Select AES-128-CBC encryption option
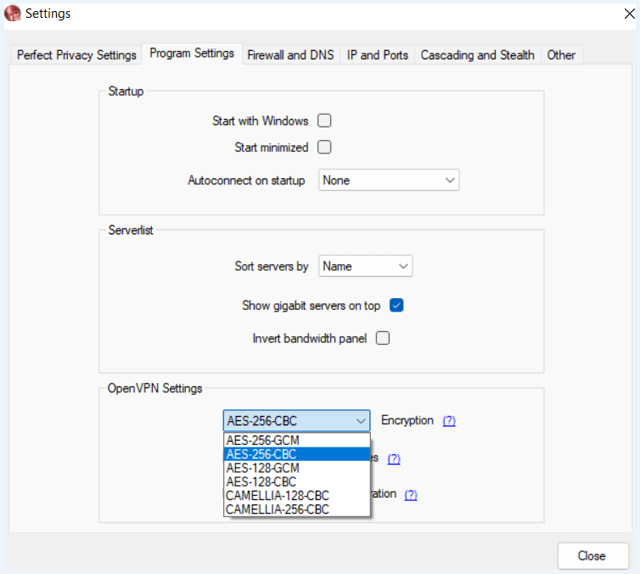 click(x=297, y=482)
